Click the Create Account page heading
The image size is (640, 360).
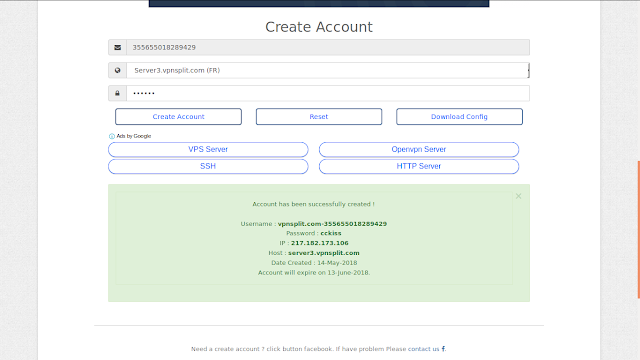tap(319, 27)
